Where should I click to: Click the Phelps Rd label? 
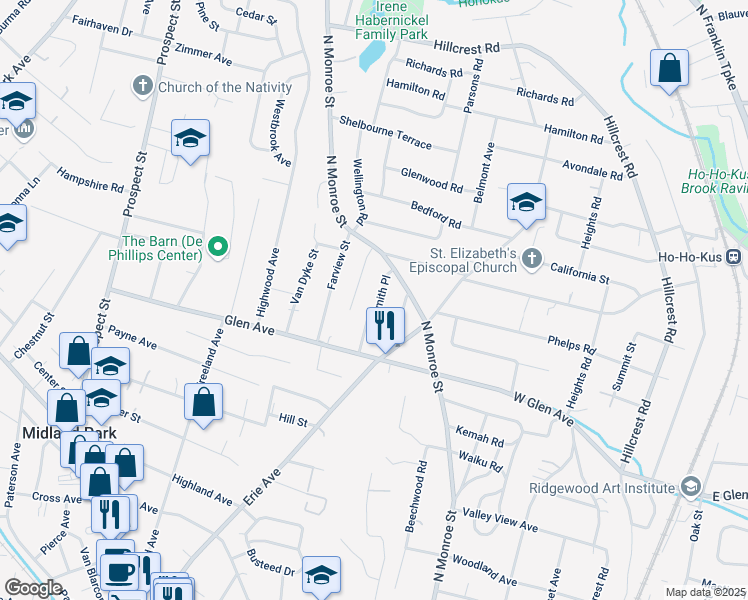click(571, 345)
